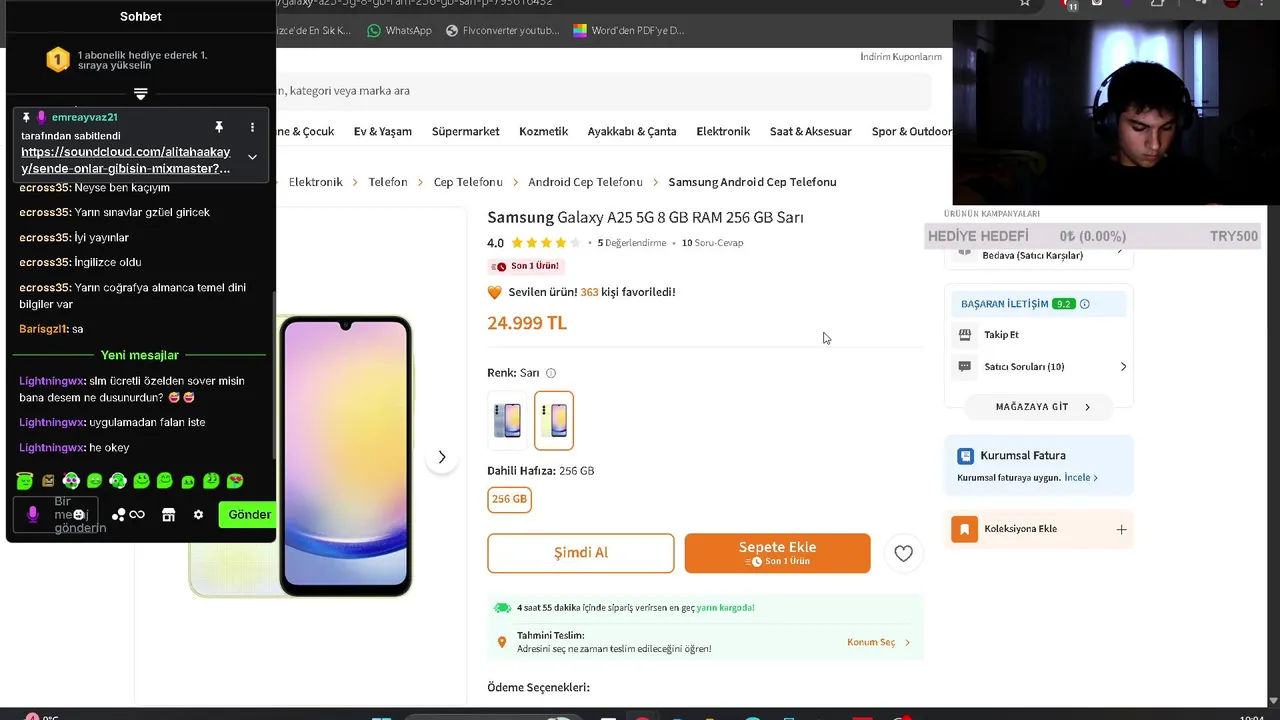Open pinned message three-dot menu

[x=252, y=127]
